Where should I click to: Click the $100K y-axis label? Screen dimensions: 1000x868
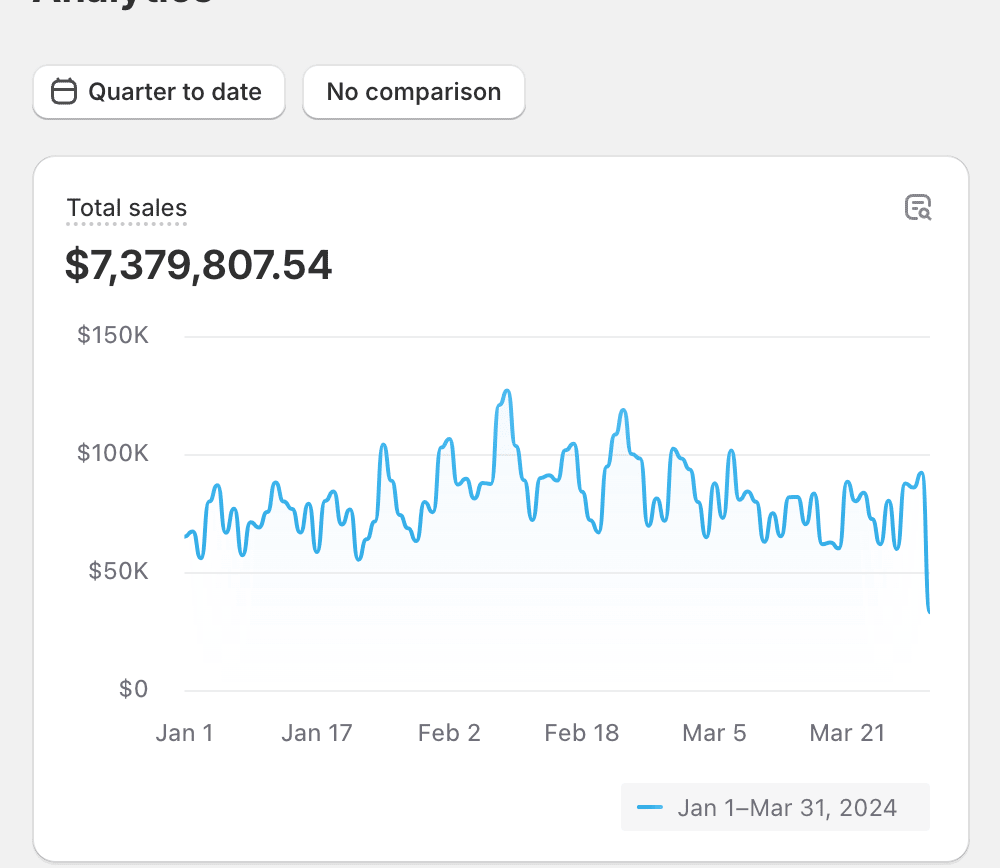click(x=113, y=453)
